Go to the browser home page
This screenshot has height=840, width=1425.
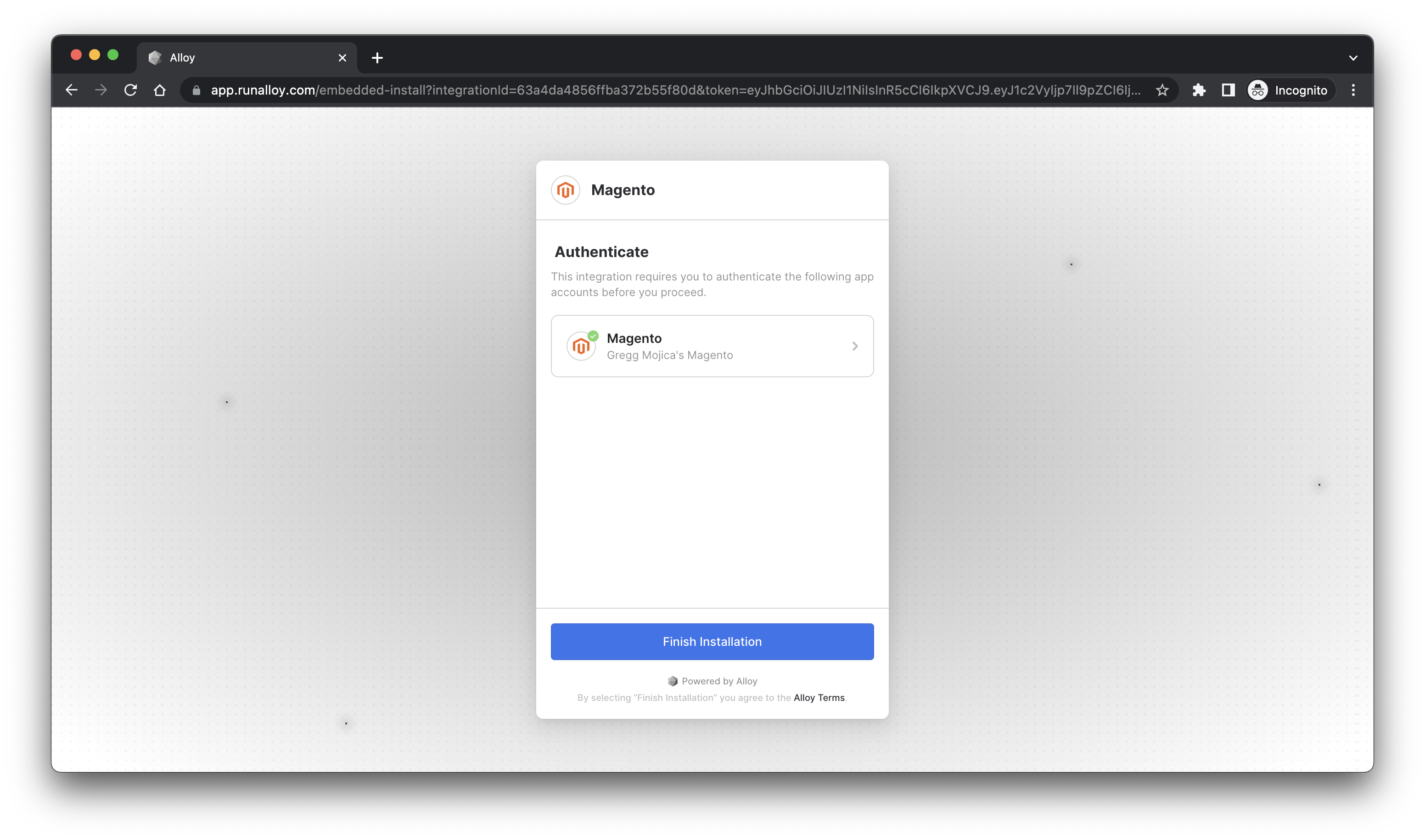(x=160, y=90)
